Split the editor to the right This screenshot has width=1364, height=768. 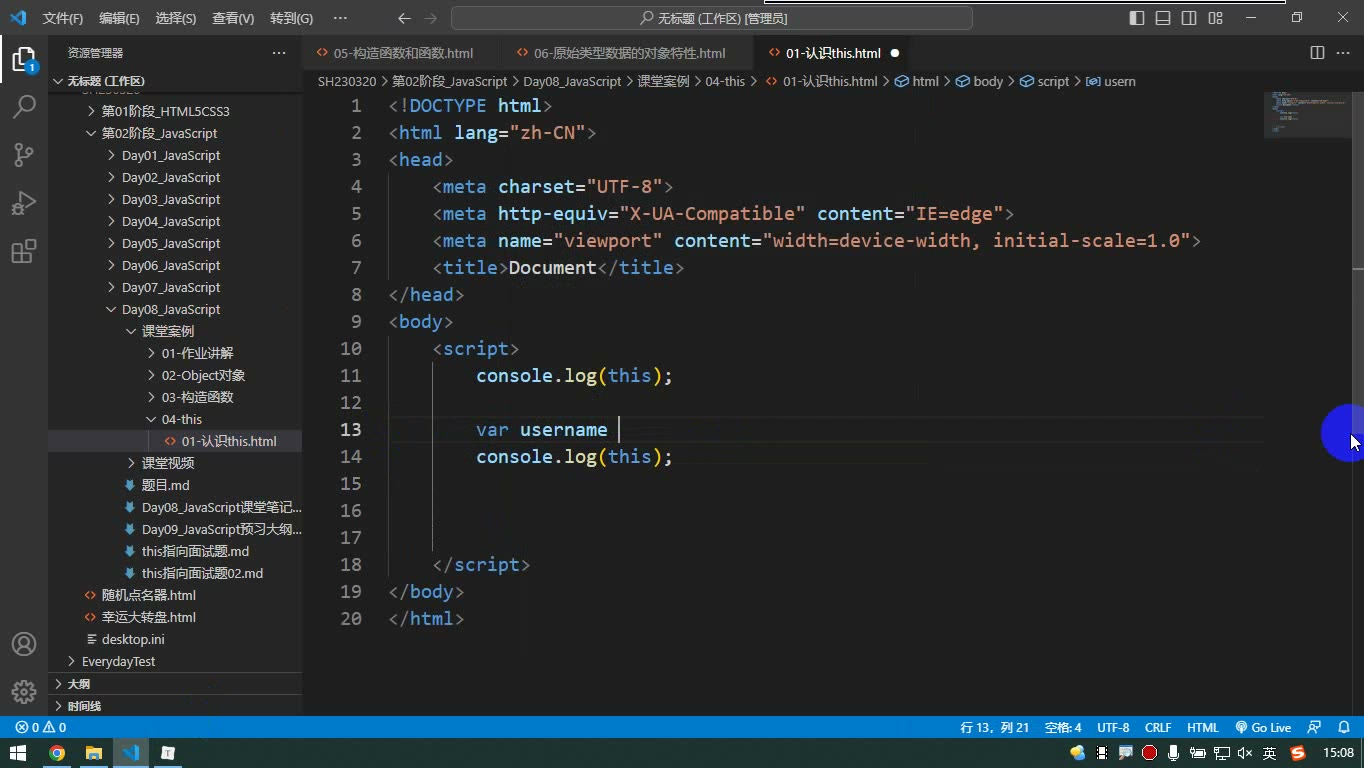click(x=1317, y=53)
